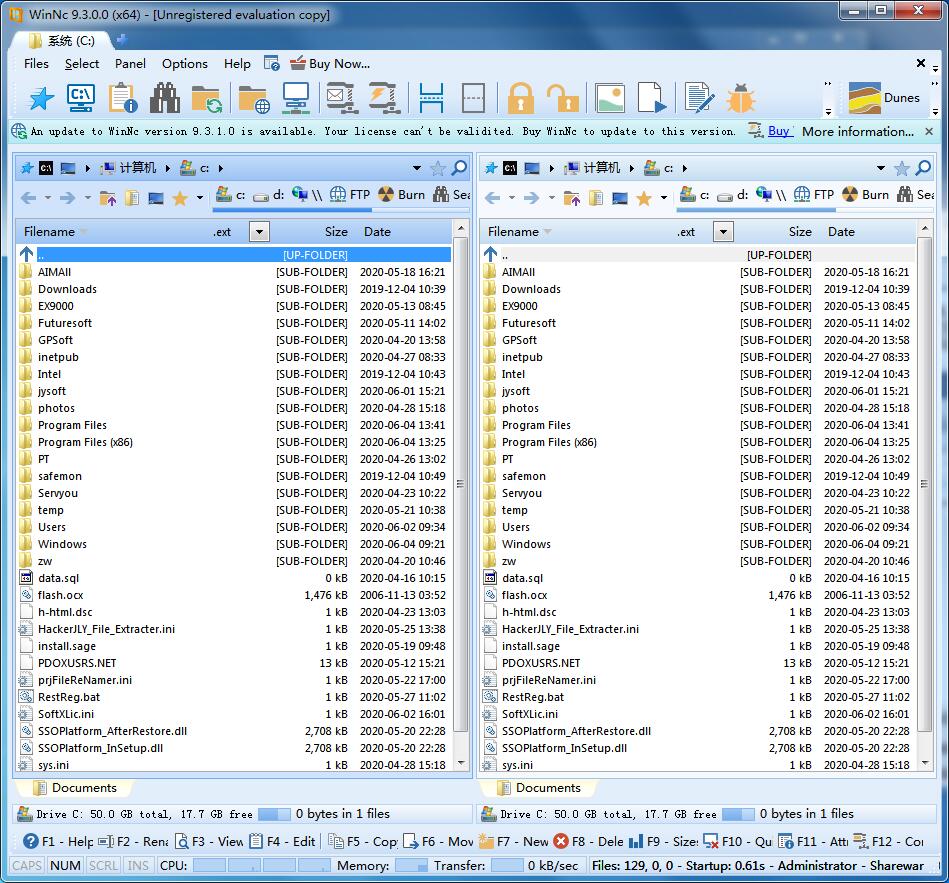Click the quick compress clamp toolbar icon
Screen dimensions: 949x883
[x=385, y=98]
